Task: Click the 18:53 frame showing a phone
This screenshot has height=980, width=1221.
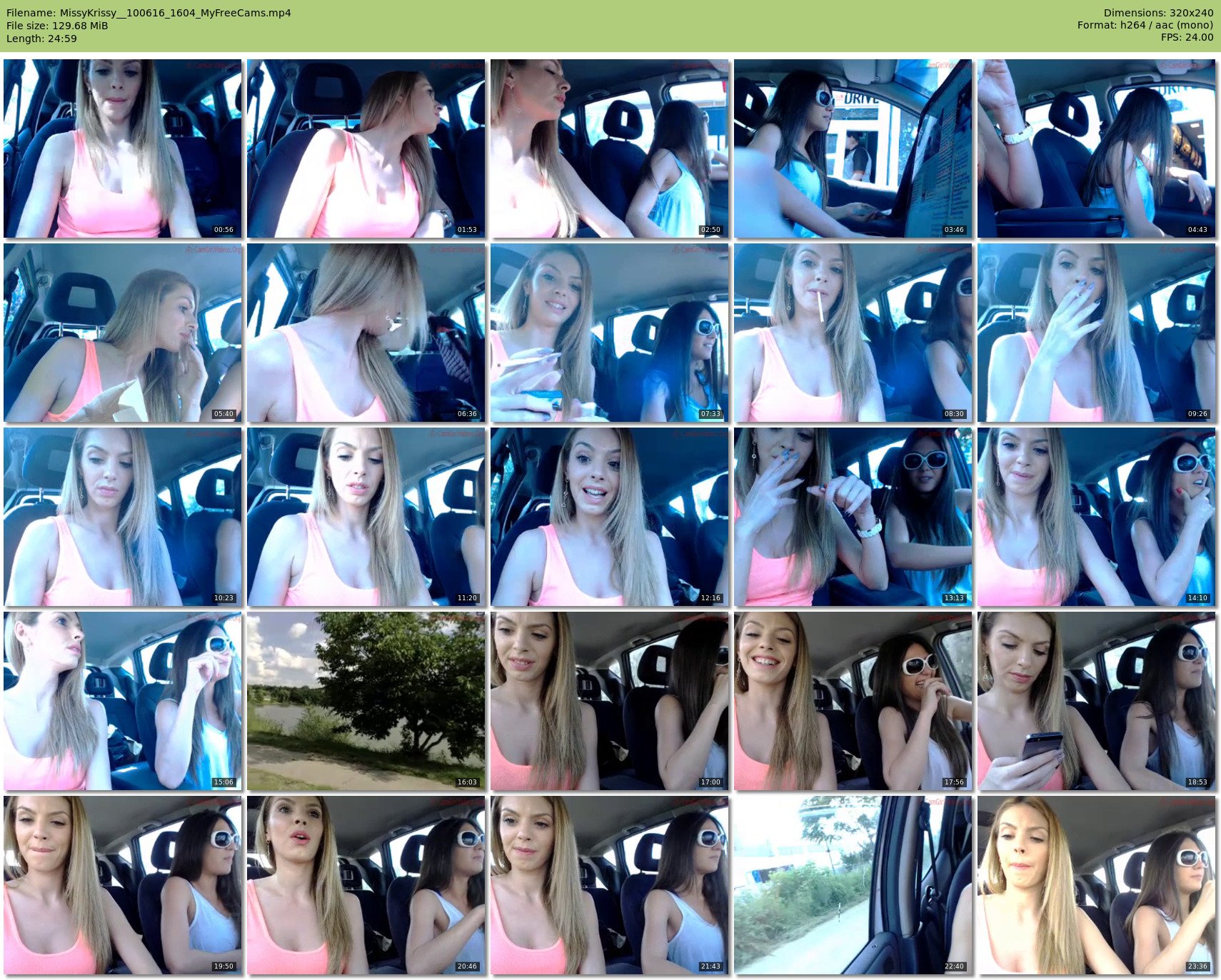Action: click(1096, 701)
